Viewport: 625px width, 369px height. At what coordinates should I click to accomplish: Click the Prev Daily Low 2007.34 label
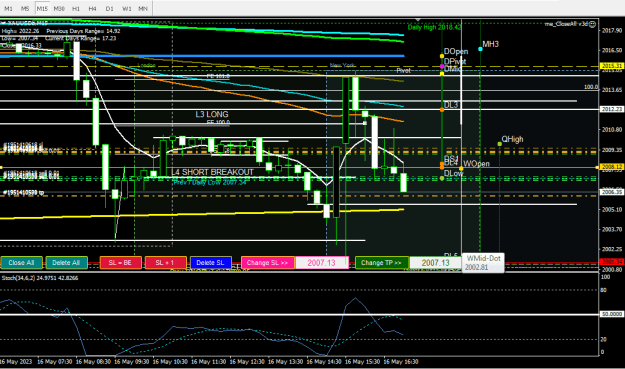point(210,183)
